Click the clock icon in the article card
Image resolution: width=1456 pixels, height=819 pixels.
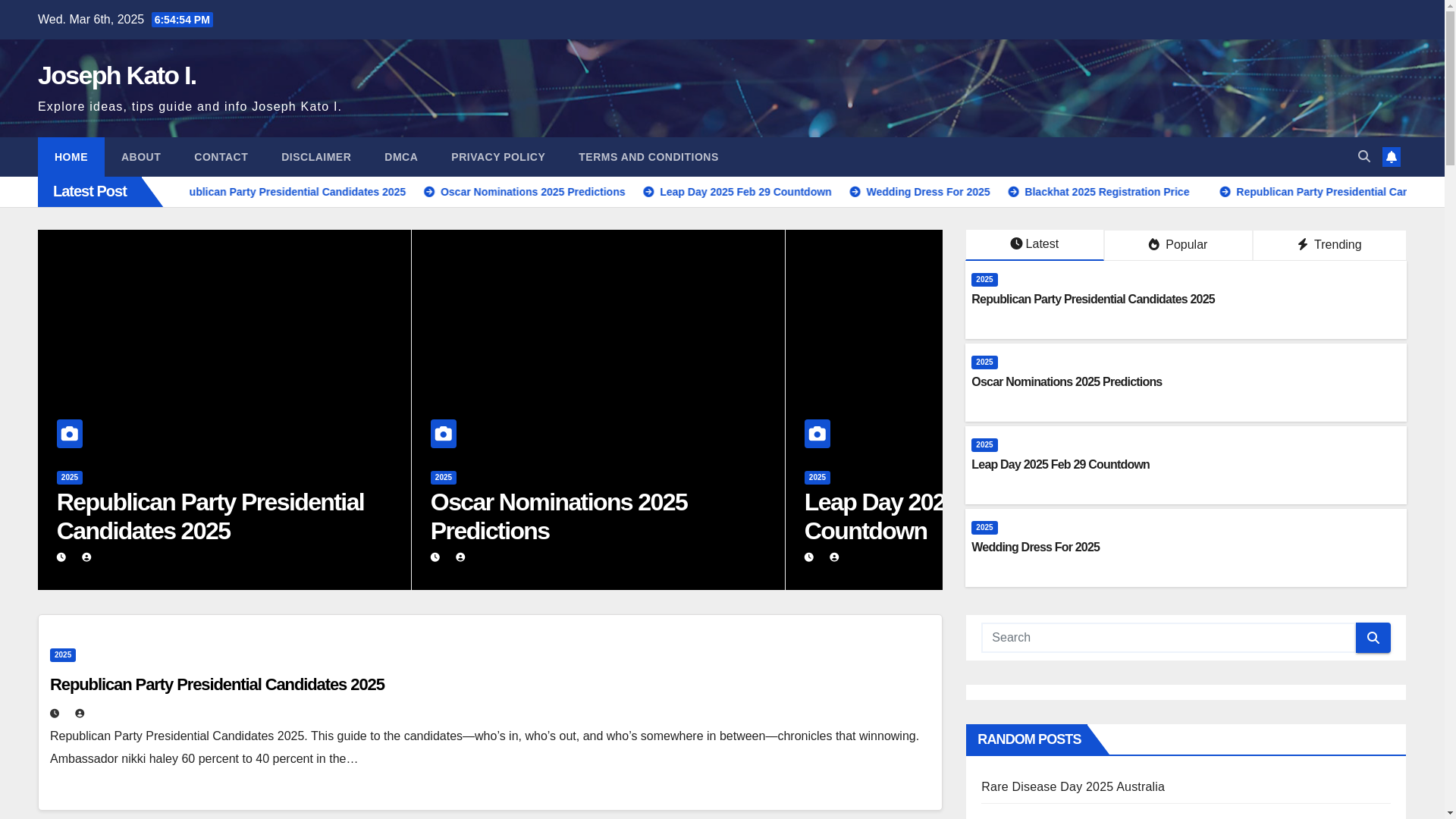pos(55,714)
